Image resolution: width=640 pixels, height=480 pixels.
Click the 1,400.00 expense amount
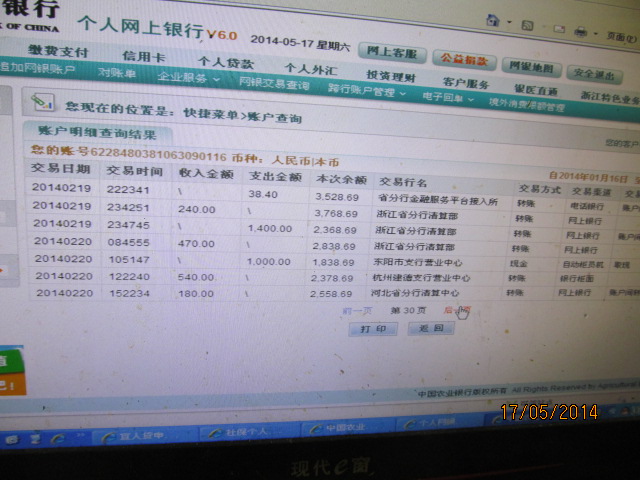tap(270, 229)
